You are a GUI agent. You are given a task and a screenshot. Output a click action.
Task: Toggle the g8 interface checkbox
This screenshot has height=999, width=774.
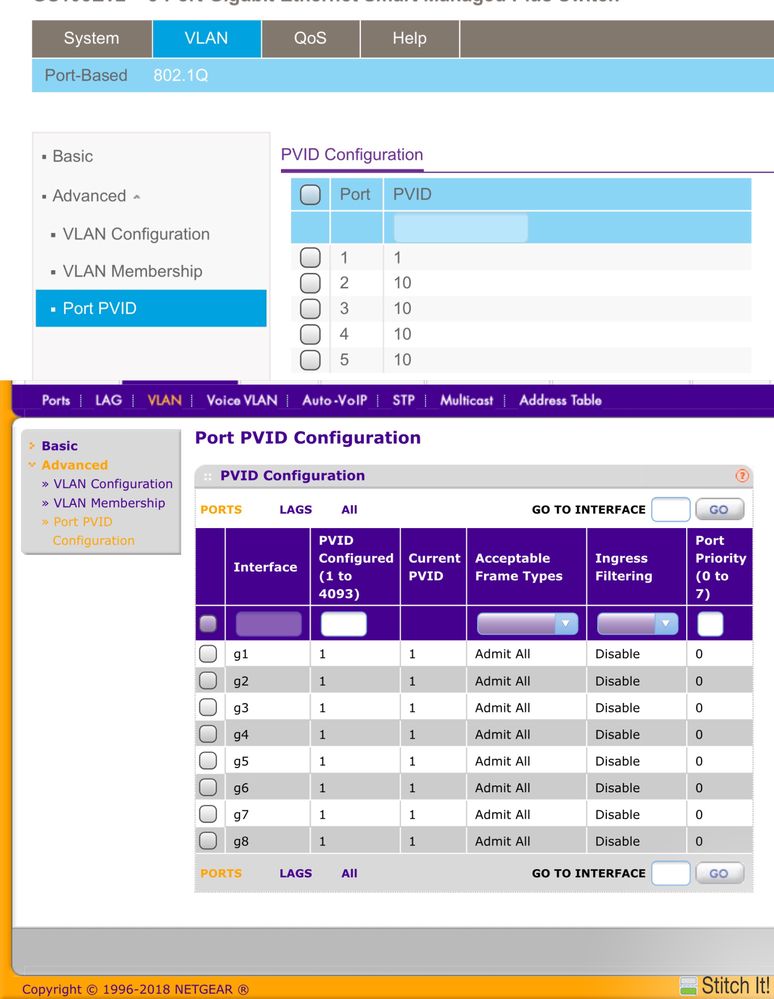pyautogui.click(x=208, y=841)
